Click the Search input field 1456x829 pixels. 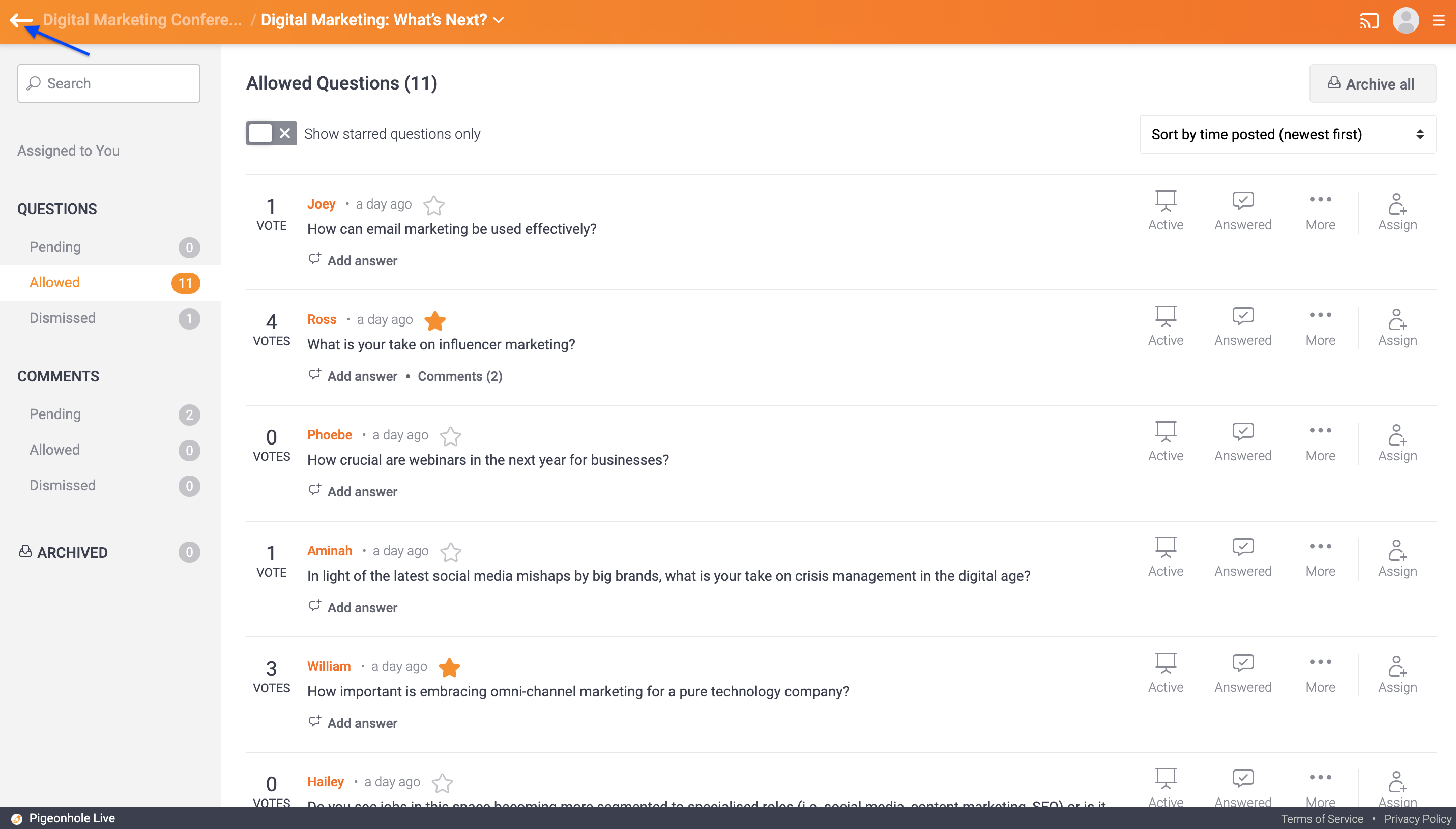(108, 83)
